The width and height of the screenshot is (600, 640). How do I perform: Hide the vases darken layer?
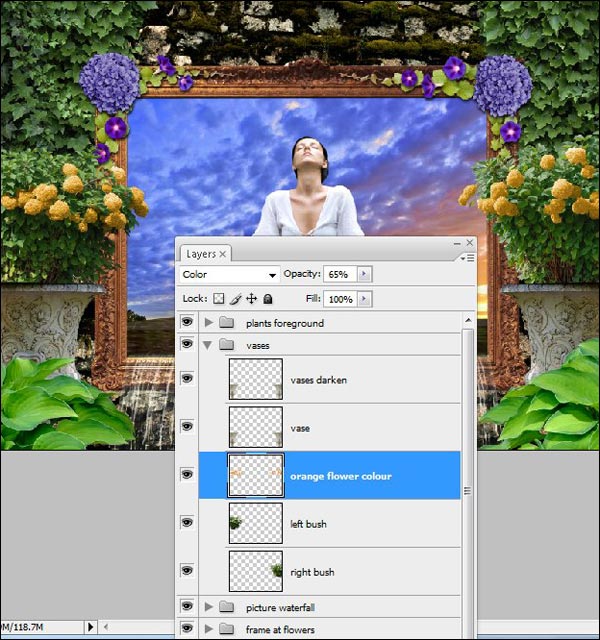[x=187, y=378]
